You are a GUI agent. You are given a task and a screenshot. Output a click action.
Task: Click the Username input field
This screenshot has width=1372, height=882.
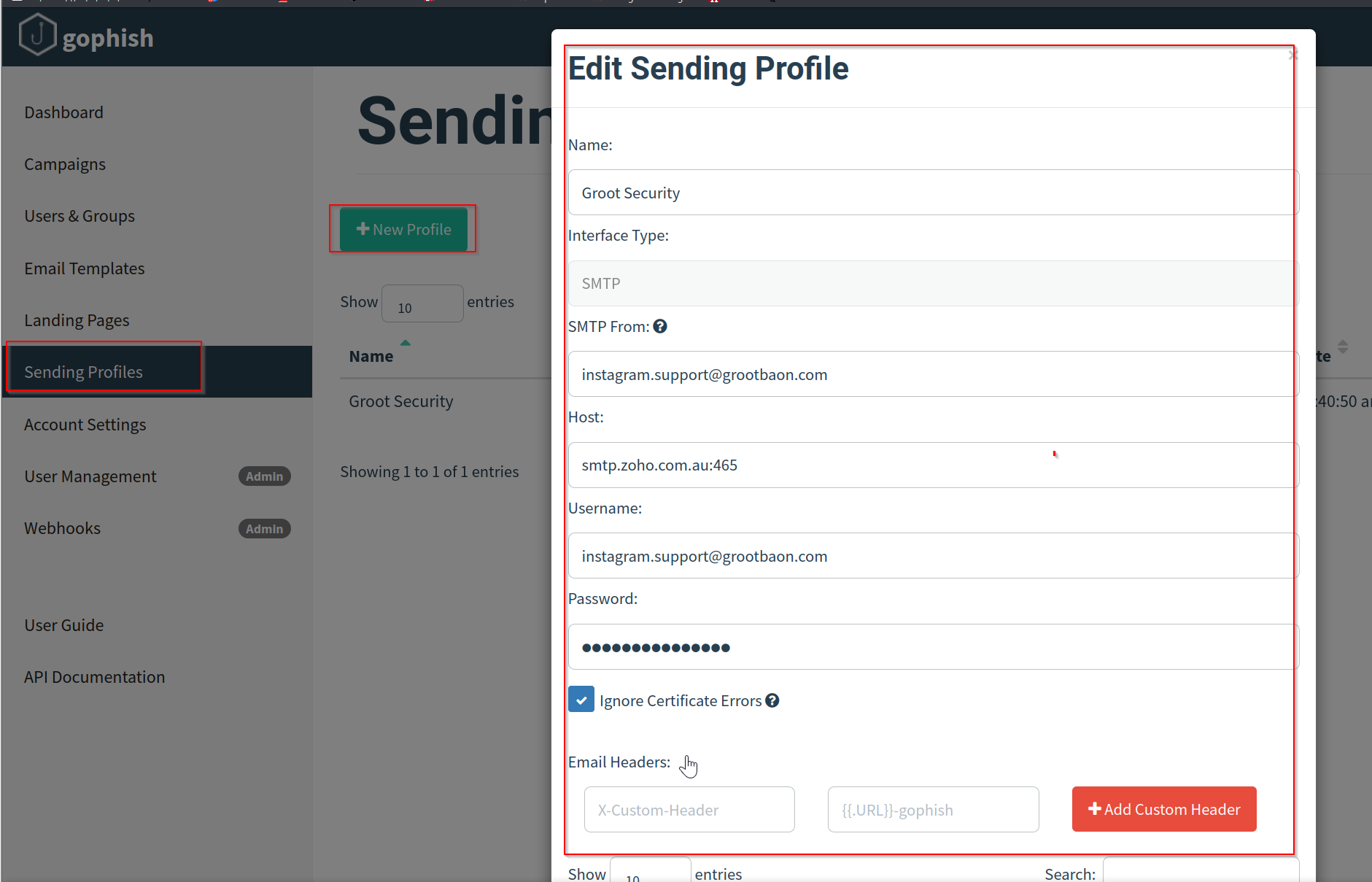tap(934, 556)
